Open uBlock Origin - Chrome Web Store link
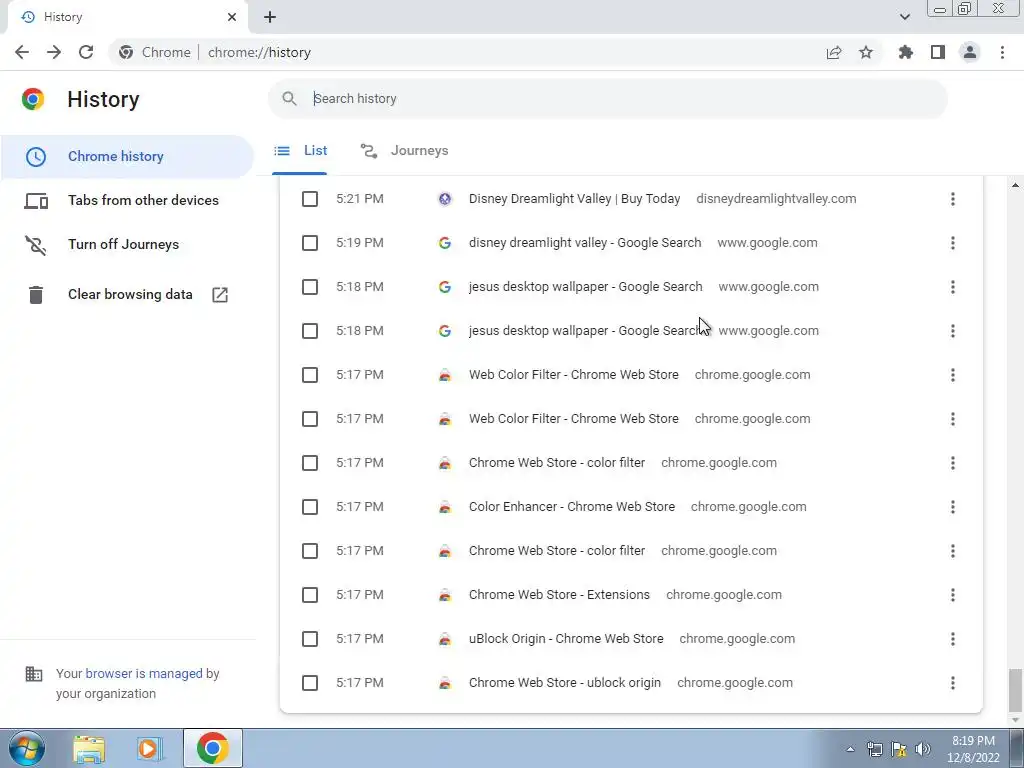Screen dimensions: 1024x768 point(566,639)
